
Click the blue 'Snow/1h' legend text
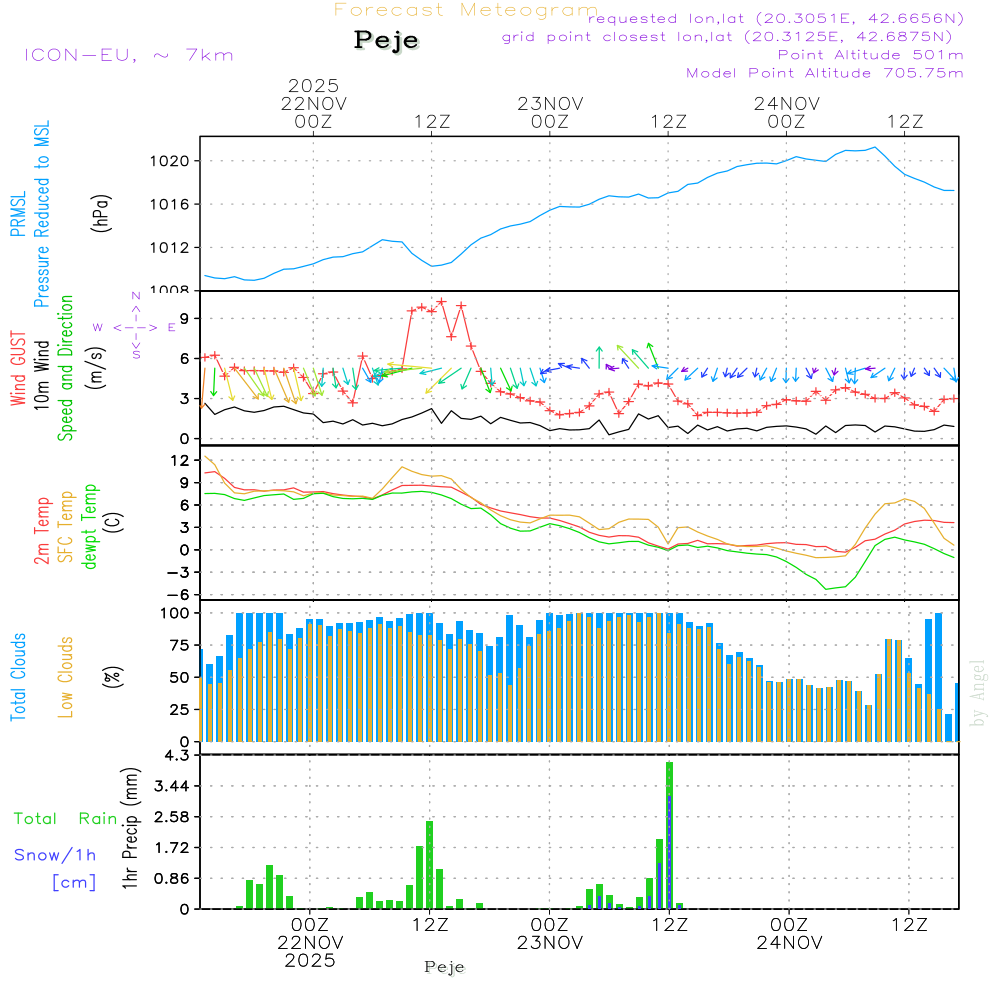point(55,855)
